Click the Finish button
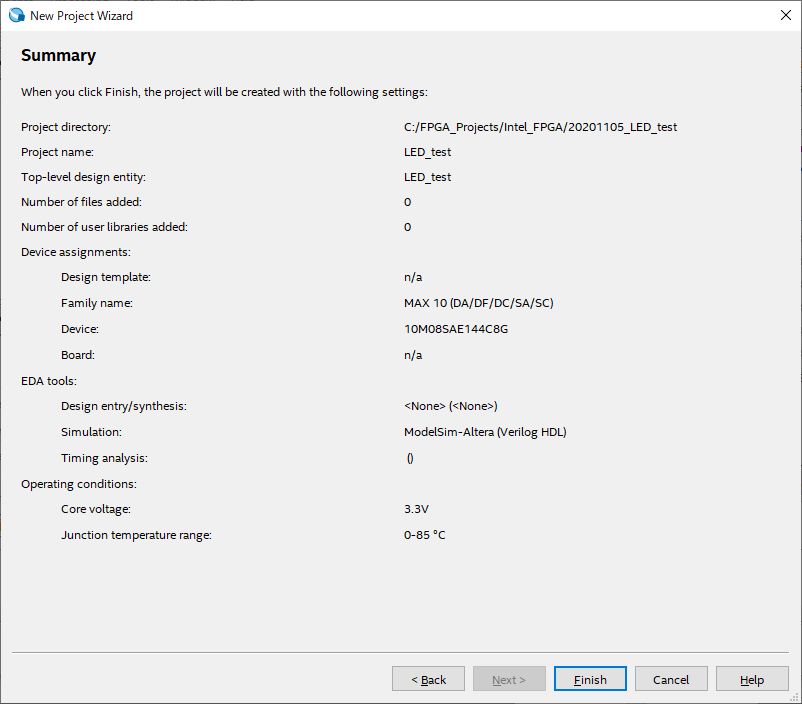Image resolution: width=802 pixels, height=704 pixels. (590, 679)
